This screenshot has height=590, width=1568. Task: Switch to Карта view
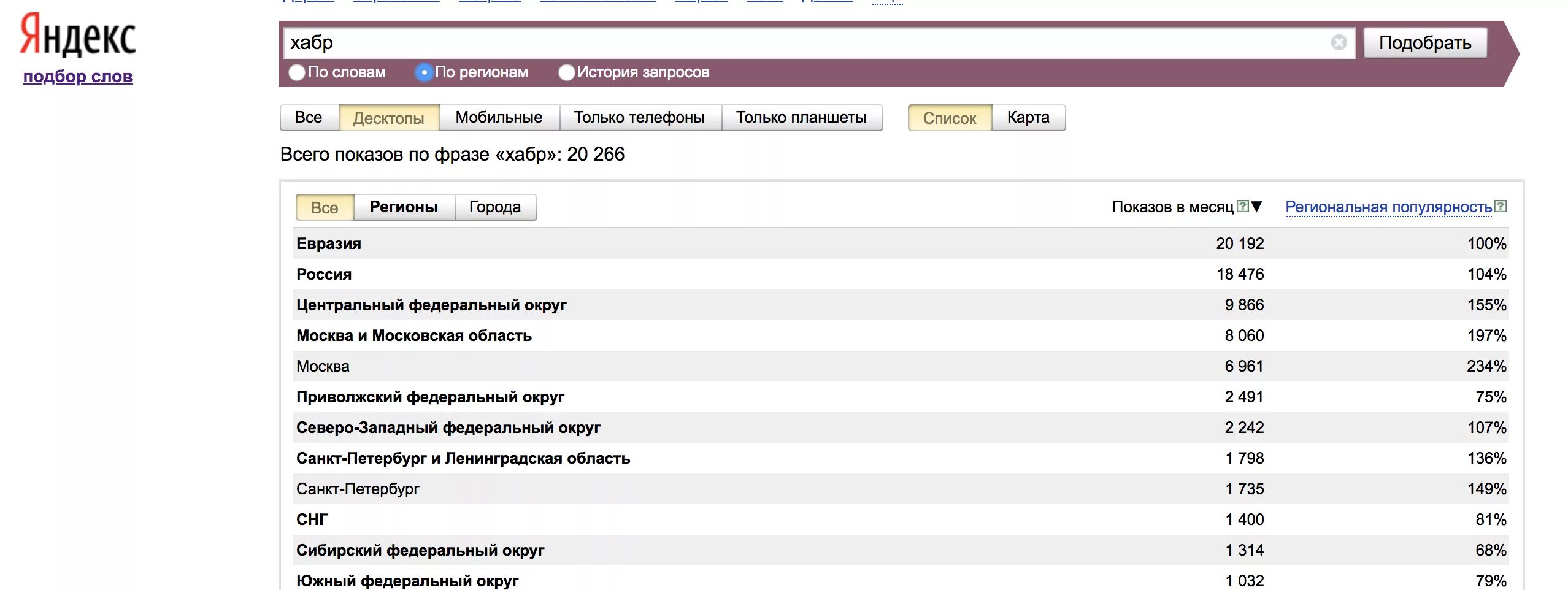[x=1028, y=118]
